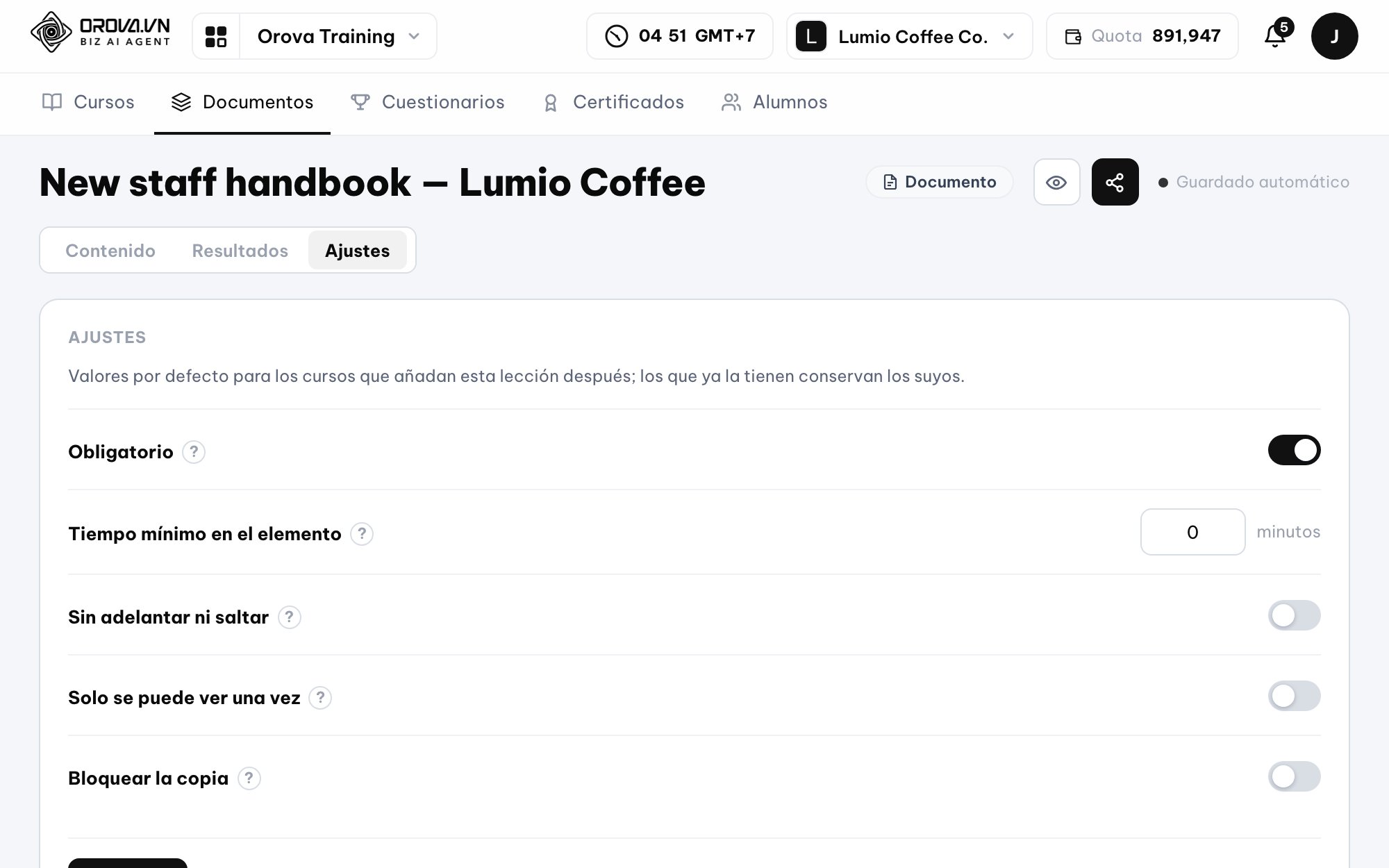Image resolution: width=1389 pixels, height=868 pixels.
Task: Expand Lumio Coffee Co. workspace selector
Action: [x=909, y=36]
